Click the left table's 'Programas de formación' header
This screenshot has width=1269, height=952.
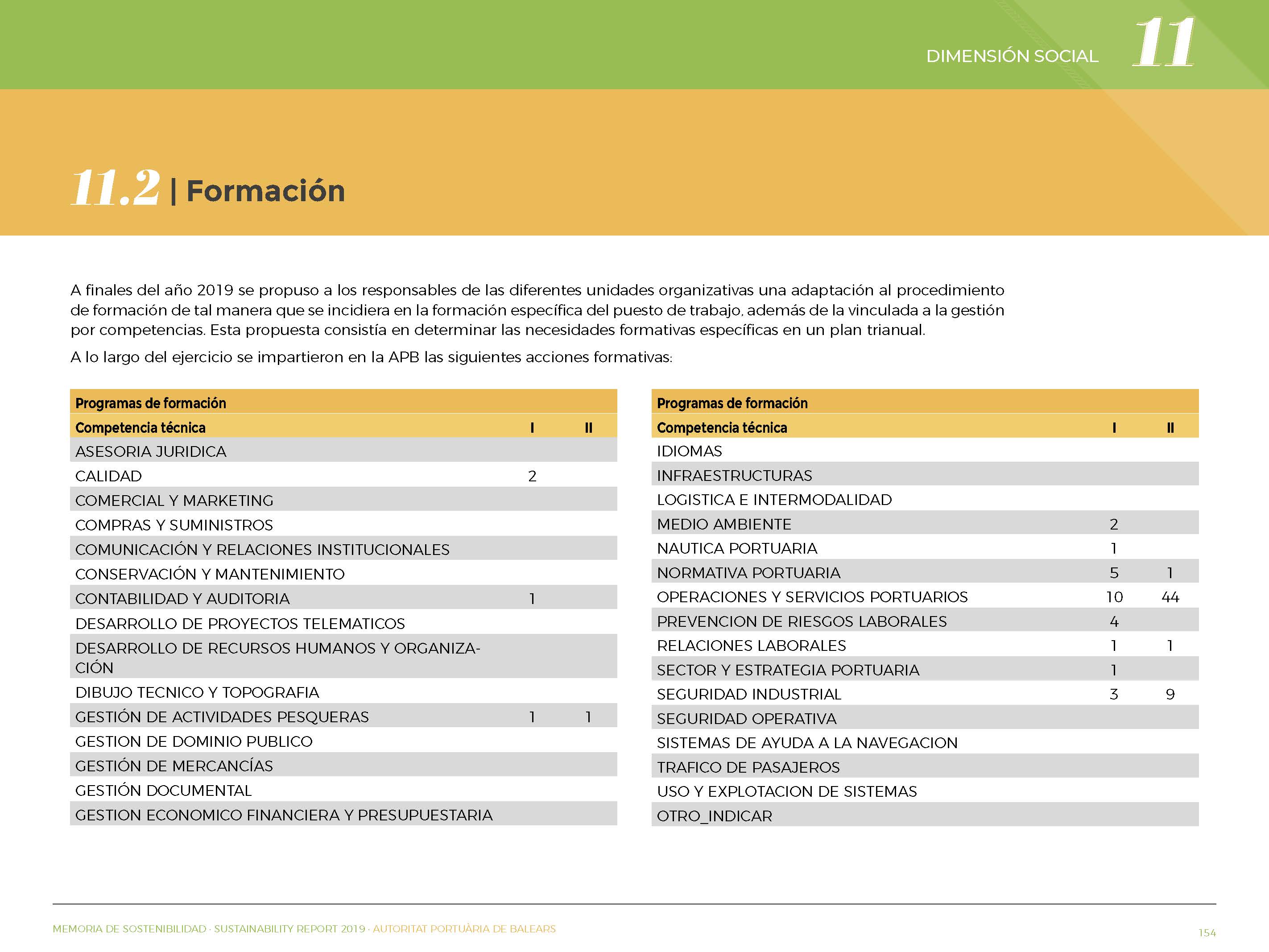click(x=151, y=403)
